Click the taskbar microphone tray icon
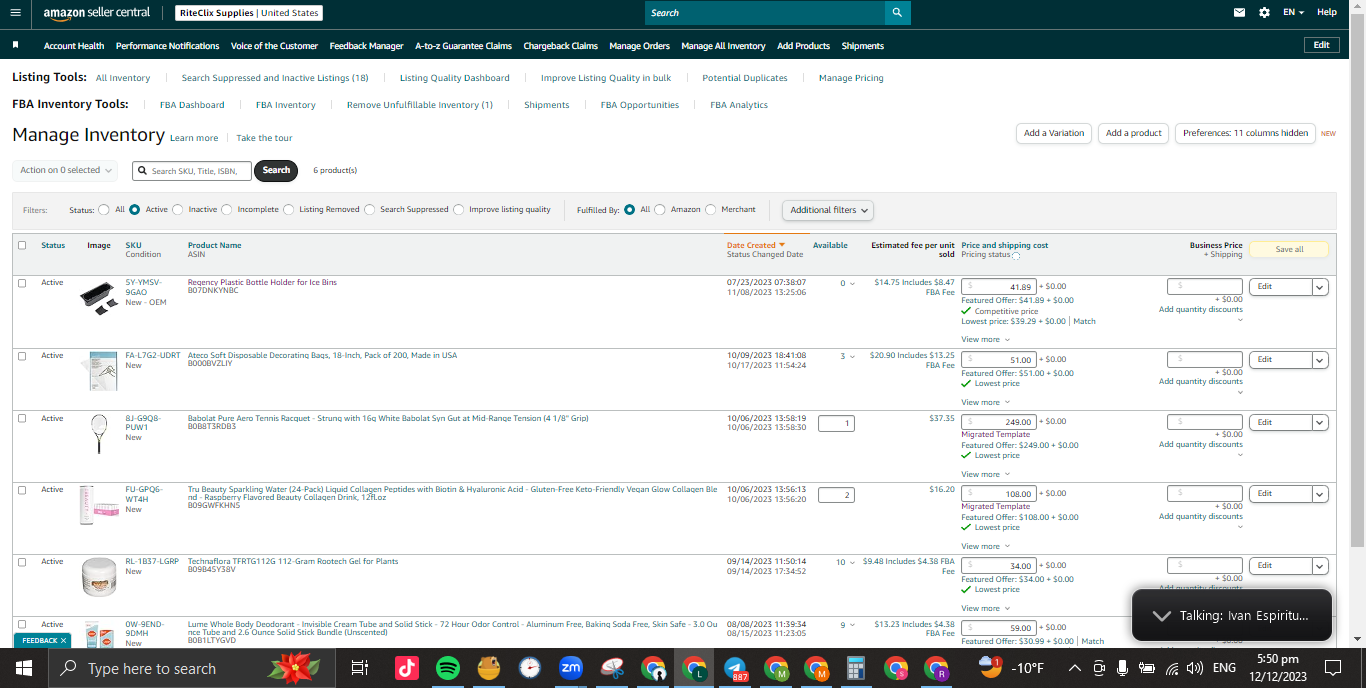1366x688 pixels. [x=1122, y=668]
